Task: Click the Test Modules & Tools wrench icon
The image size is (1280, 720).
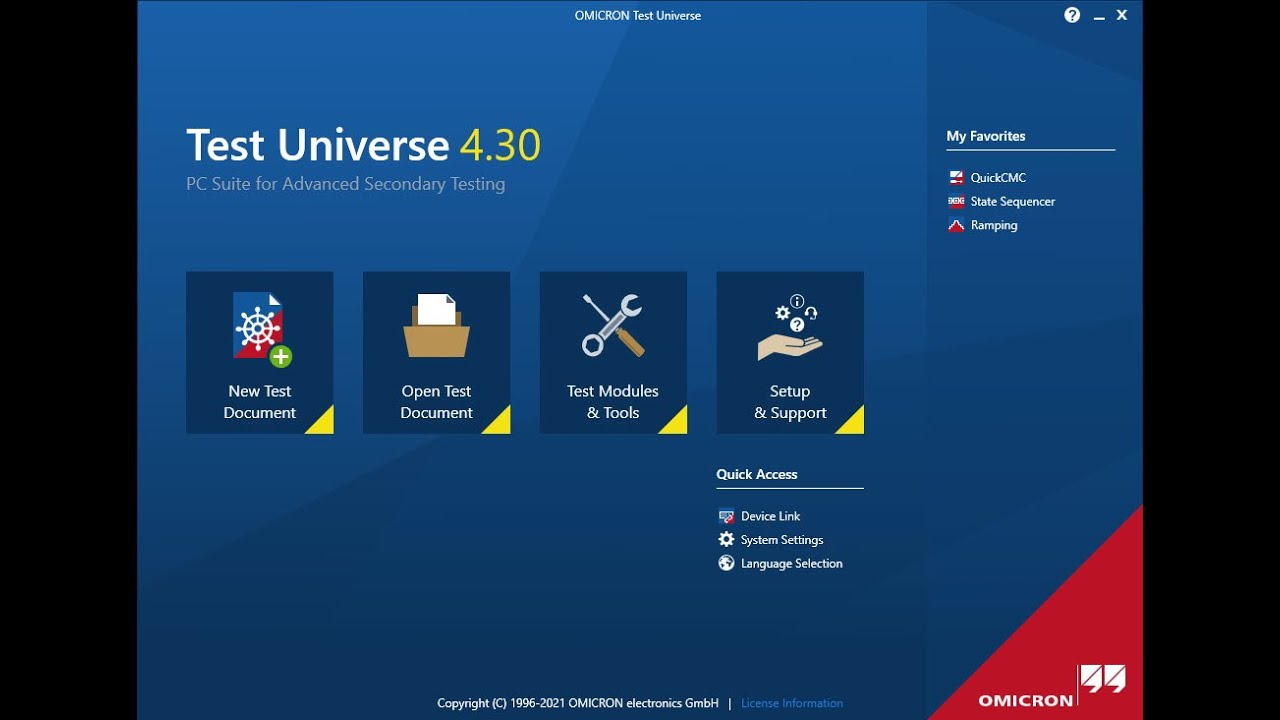Action: 613,326
